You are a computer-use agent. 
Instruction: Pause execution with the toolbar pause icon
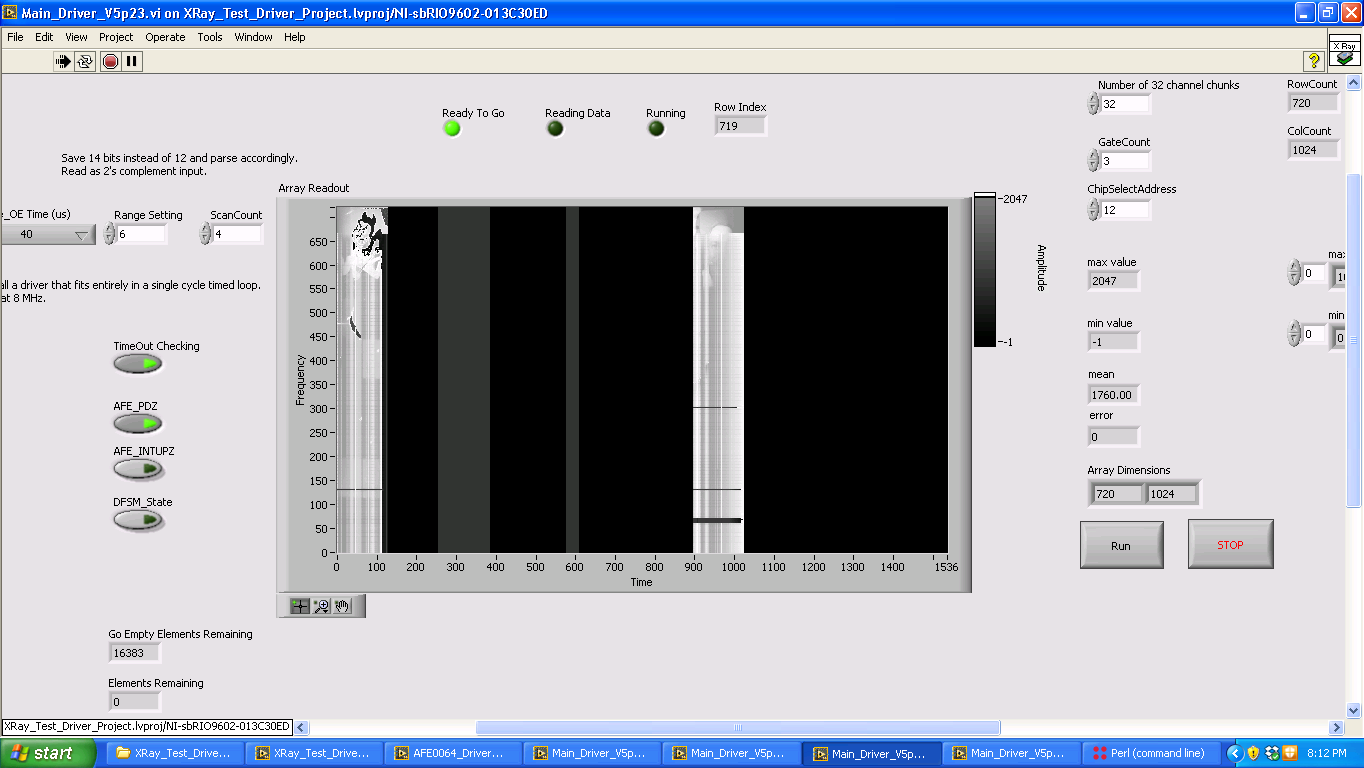132,61
